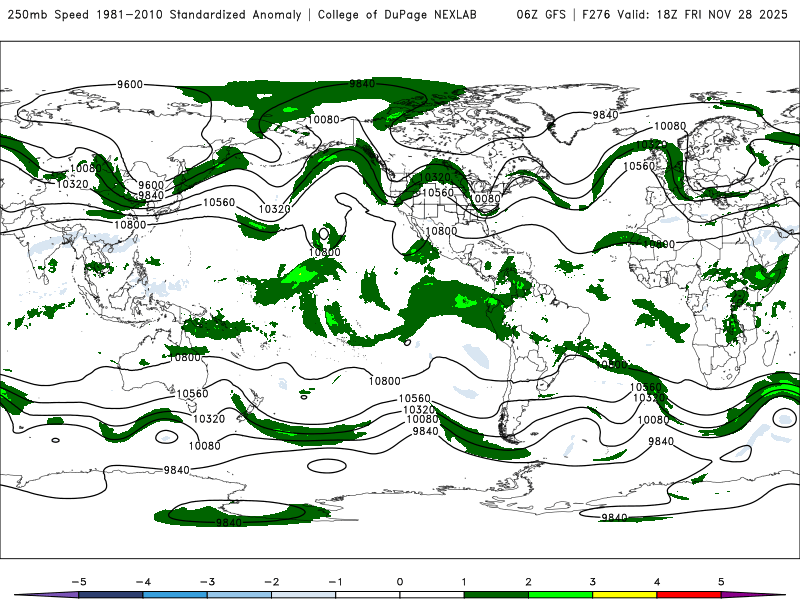The image size is (800, 600).
Task: Click the 9840 contour label over Antarctic green patch
Action: coord(229,522)
